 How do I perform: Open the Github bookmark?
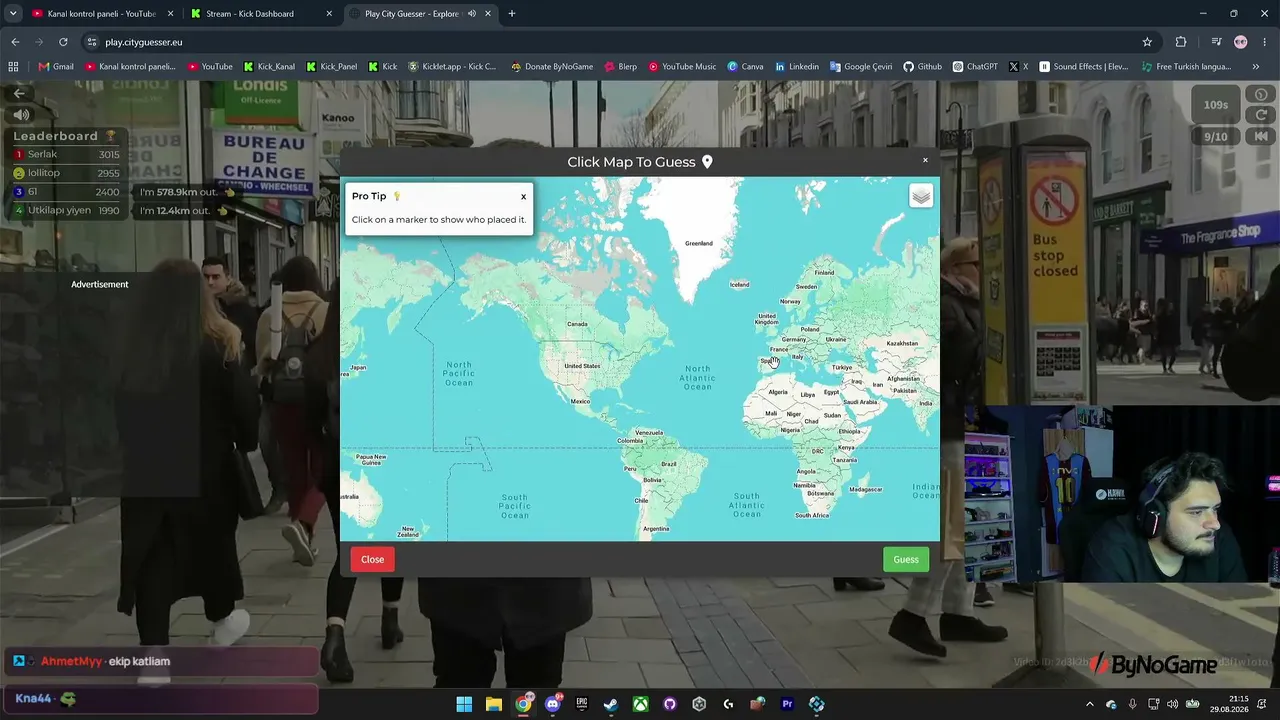click(x=923, y=67)
